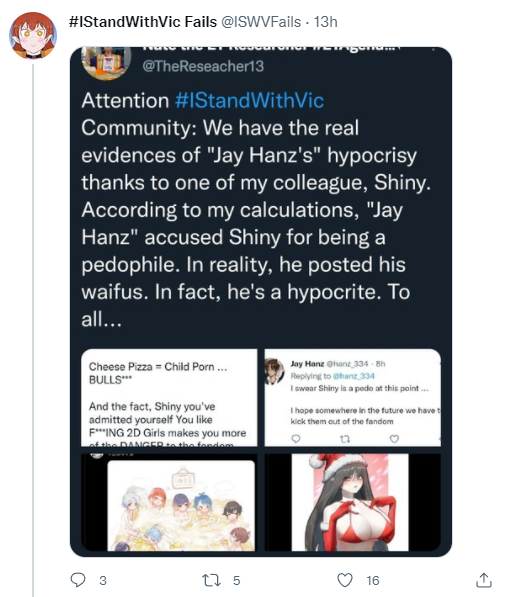The height and width of the screenshot is (597, 522).
Task: Open the @ISWVFails handle link
Action: point(261,22)
